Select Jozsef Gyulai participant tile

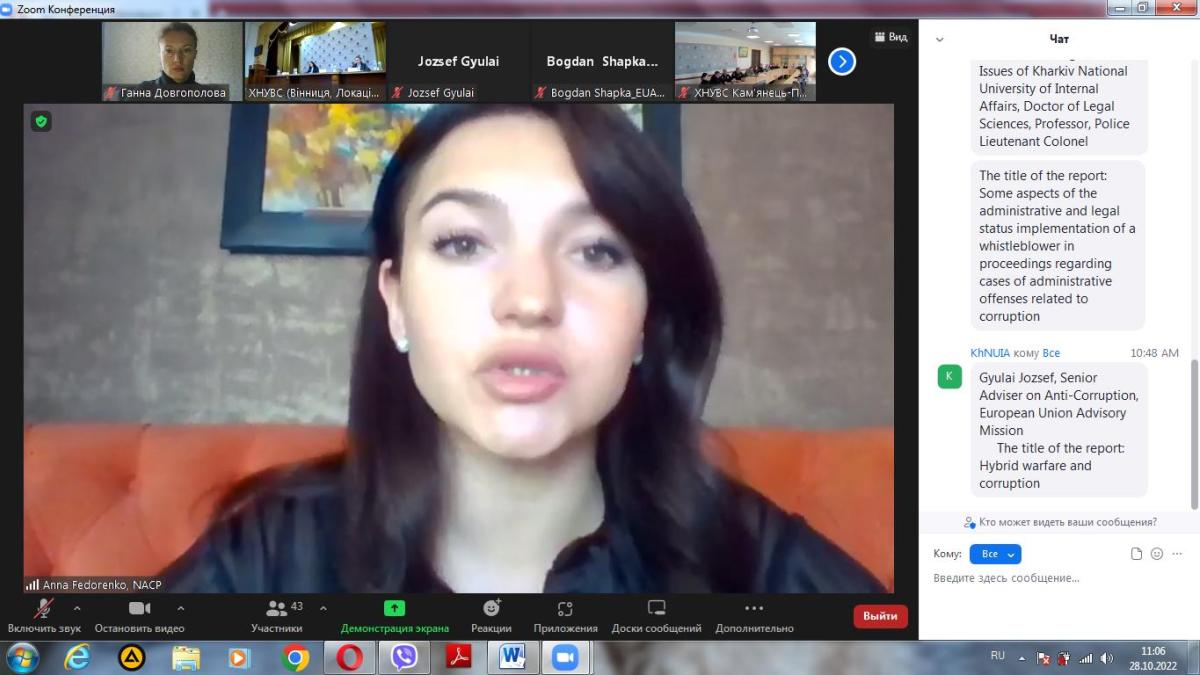pos(459,62)
